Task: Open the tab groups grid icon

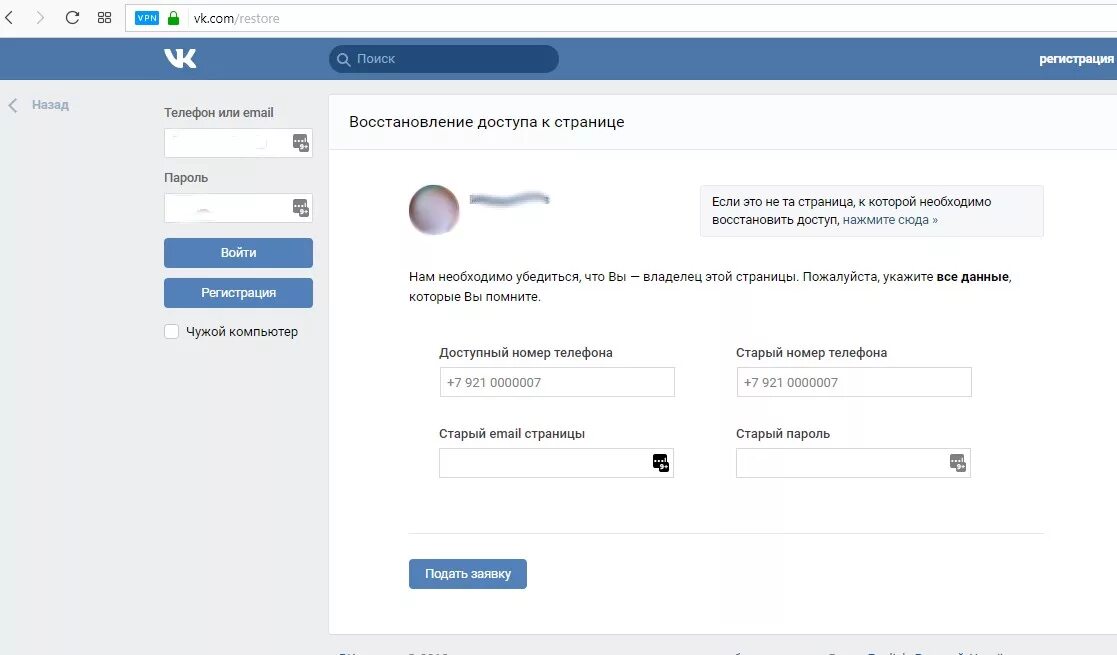Action: [x=104, y=17]
